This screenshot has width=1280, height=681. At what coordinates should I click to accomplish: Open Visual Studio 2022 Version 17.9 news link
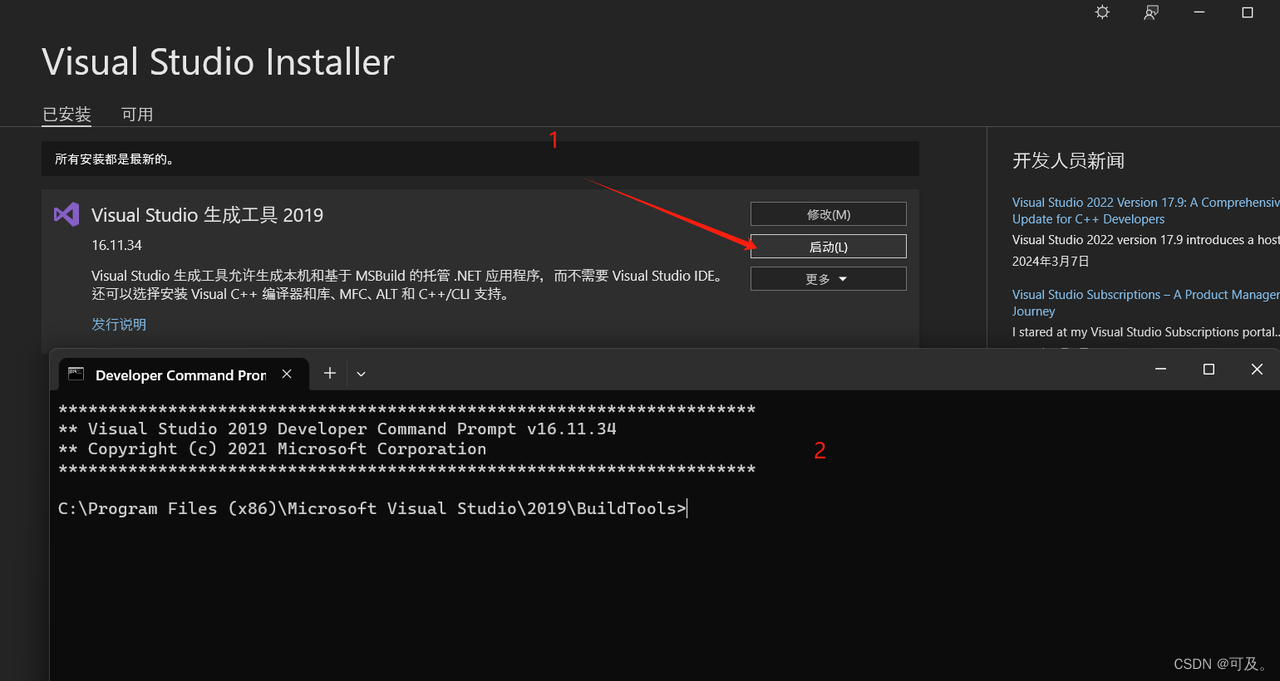1146,210
